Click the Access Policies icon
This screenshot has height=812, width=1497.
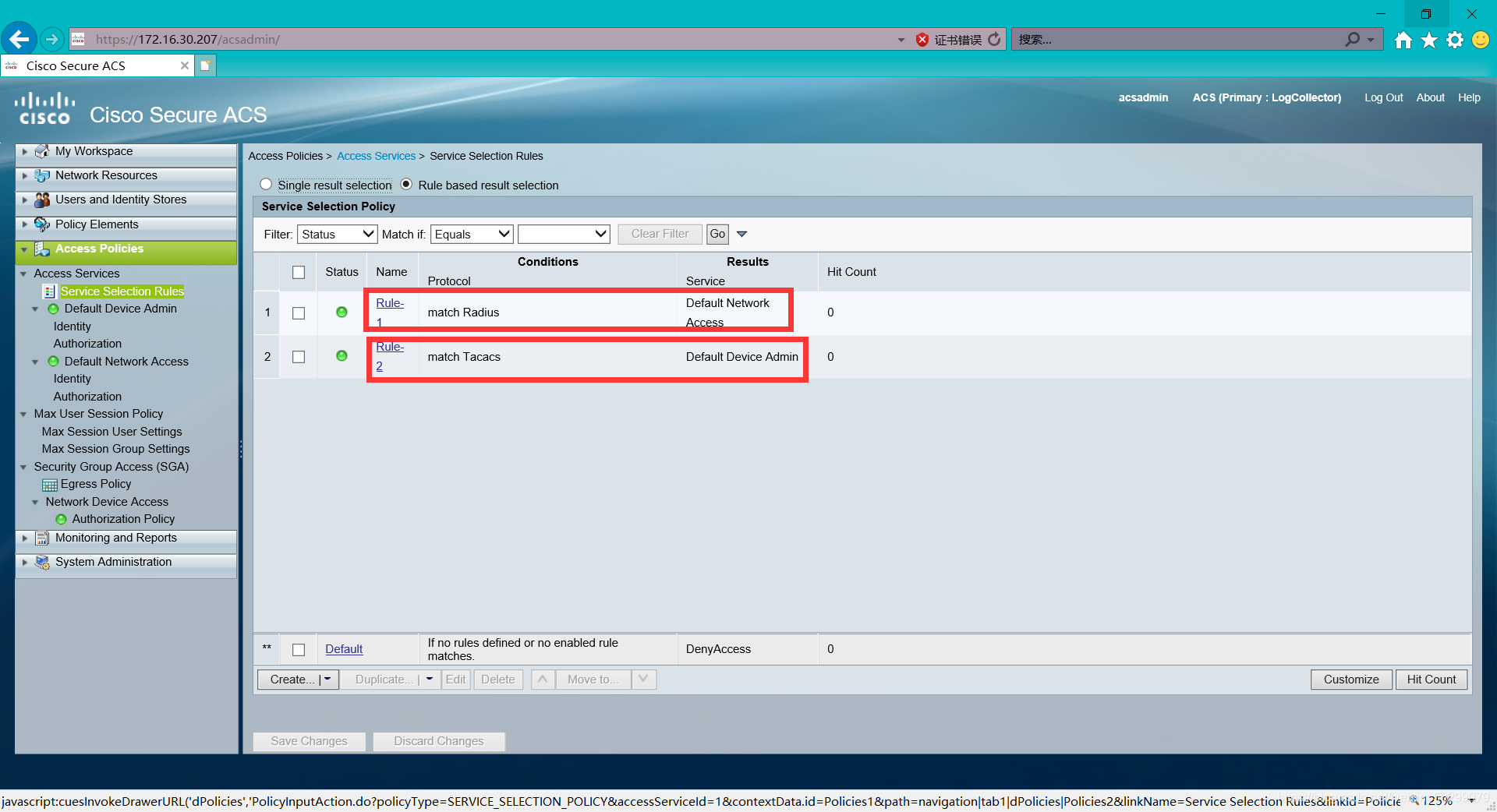[x=42, y=249]
